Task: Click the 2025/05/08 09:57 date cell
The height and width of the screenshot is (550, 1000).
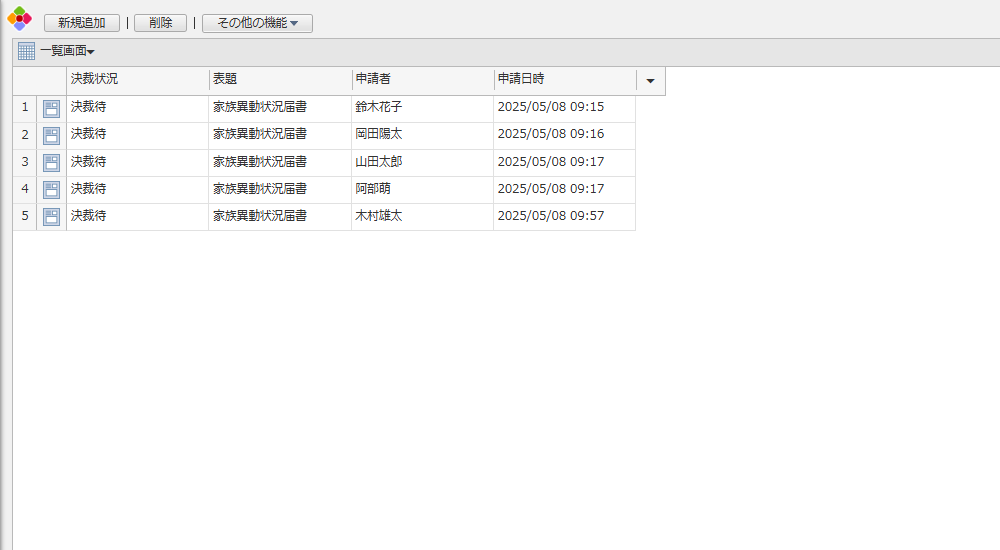Action: point(551,216)
